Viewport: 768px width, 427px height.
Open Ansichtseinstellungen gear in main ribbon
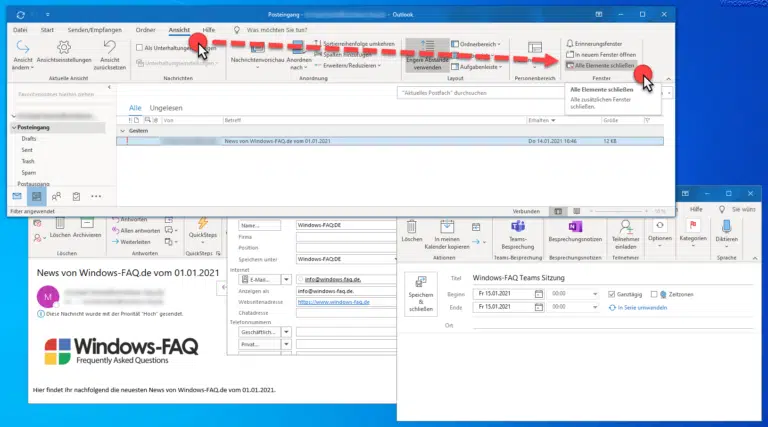64,52
